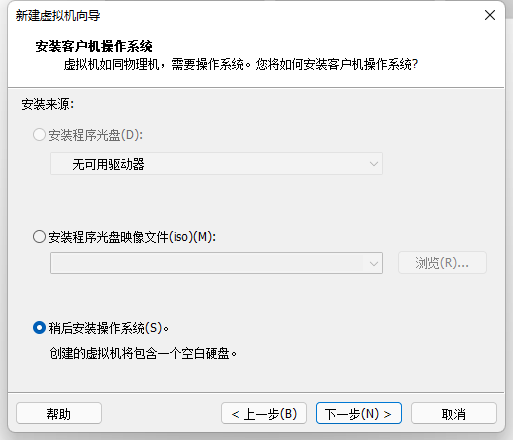Select the 稍后安装操作系统(S) radio button
This screenshot has height=440, width=513.
39,328
